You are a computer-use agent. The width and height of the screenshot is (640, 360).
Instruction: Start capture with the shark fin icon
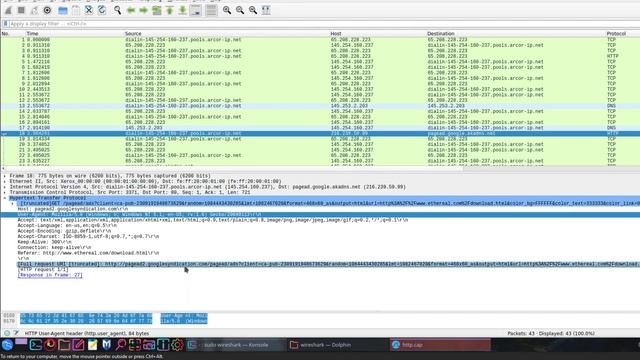(x=8, y=10)
